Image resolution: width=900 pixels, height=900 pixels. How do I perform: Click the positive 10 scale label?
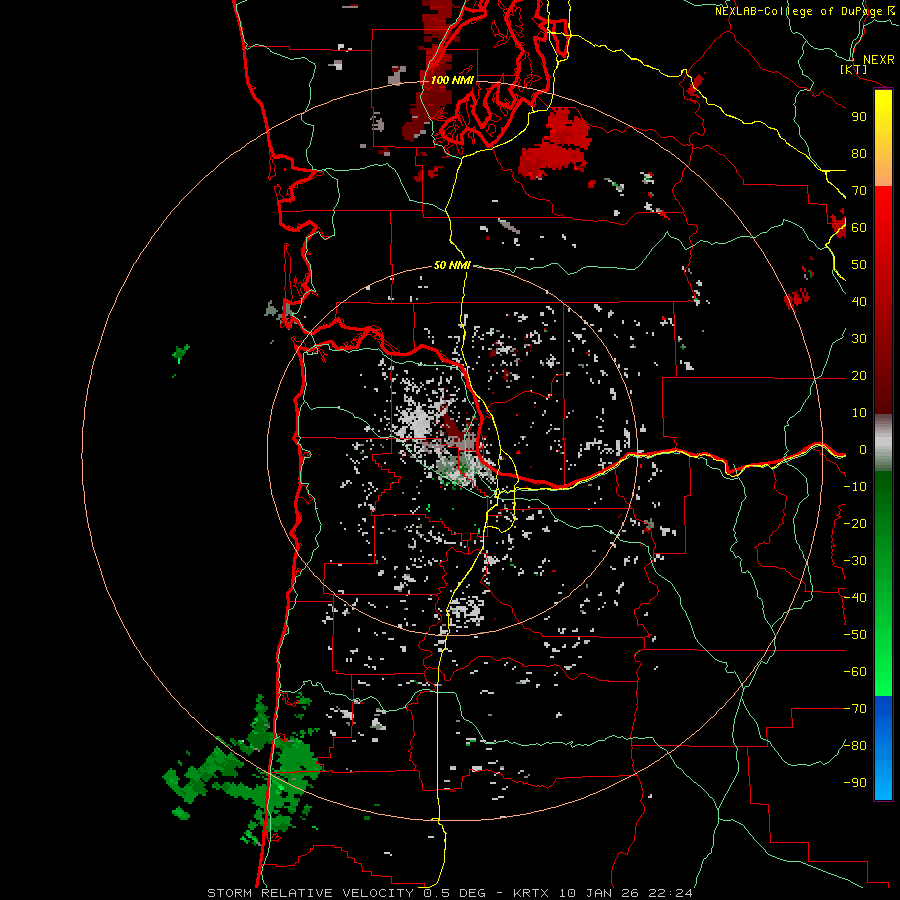pyautogui.click(x=859, y=413)
